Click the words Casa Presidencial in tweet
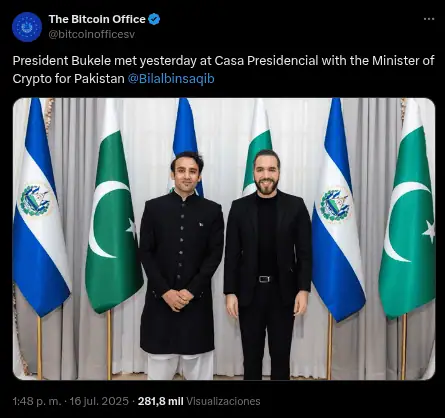This screenshot has width=445, height=418. [x=266, y=61]
